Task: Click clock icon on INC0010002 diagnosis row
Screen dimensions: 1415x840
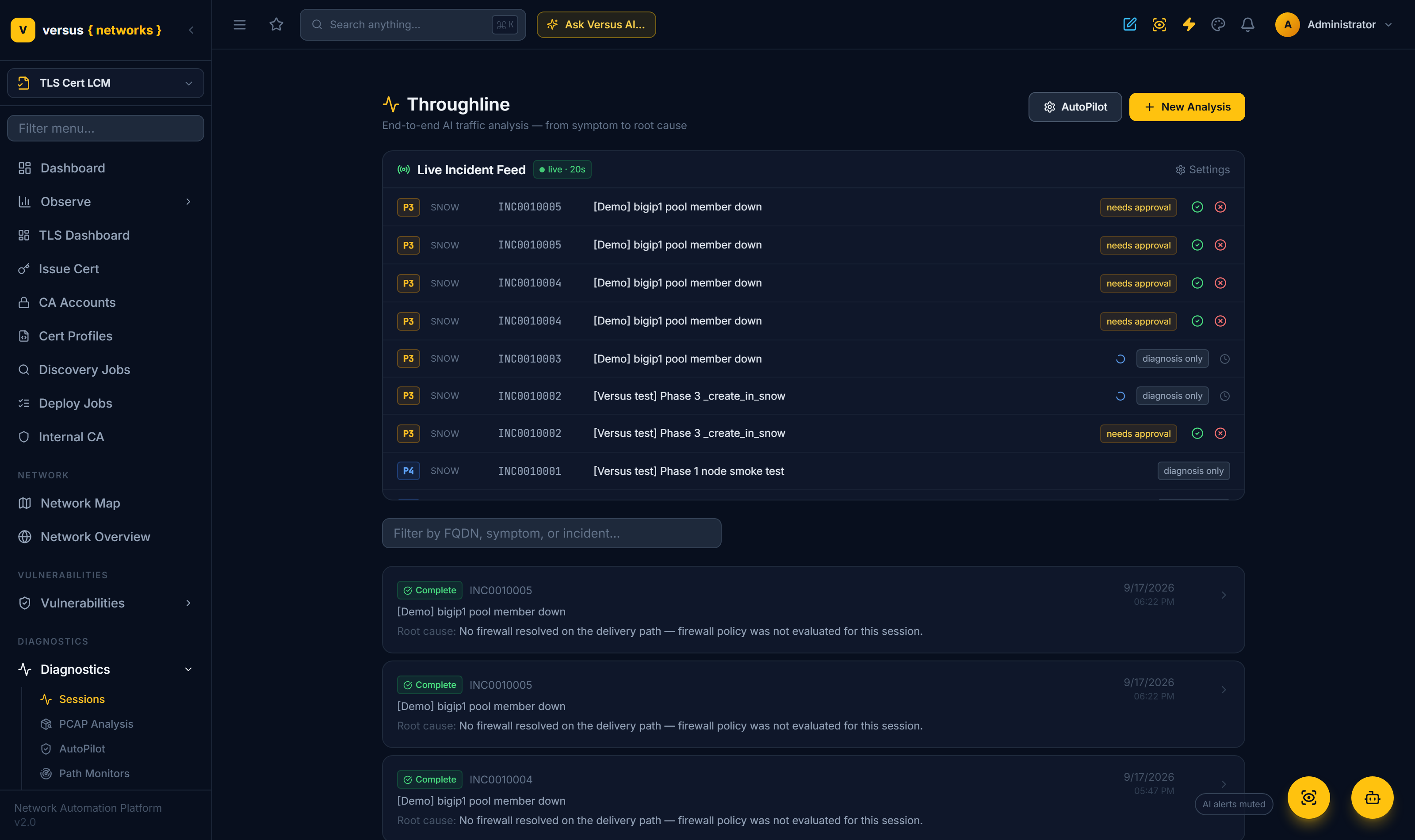Action: (x=1224, y=396)
